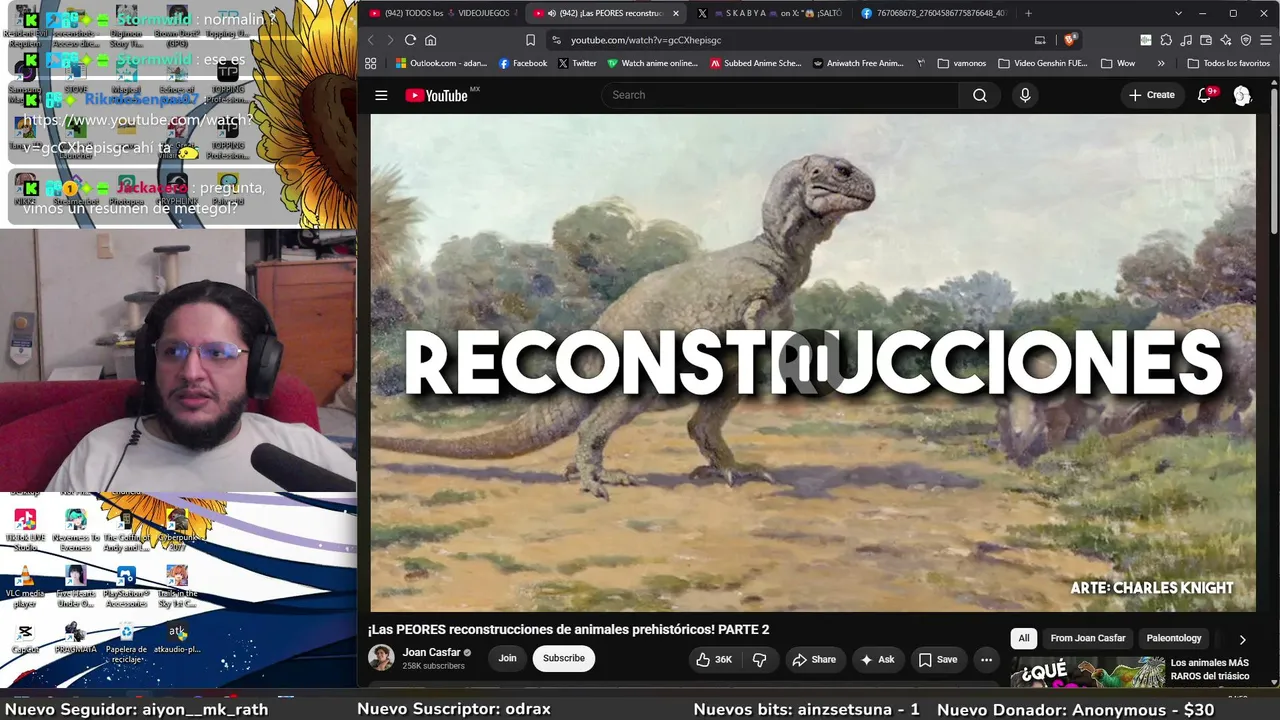Expand the hidden bookmarks overflow chevron
Viewport: 1280px width, 720px height.
coord(1161,63)
